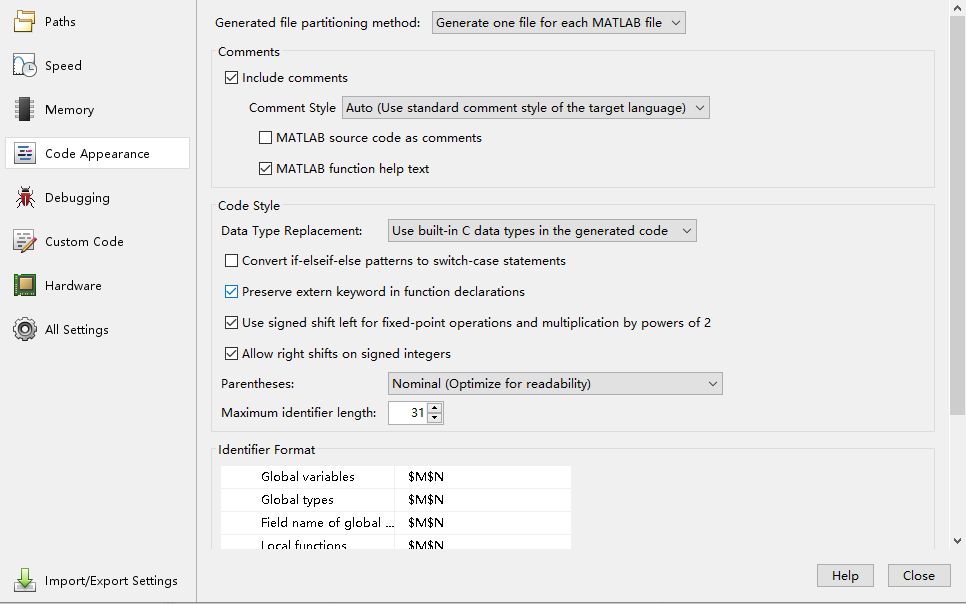966x604 pixels.
Task: Select the Code Appearance icon
Action: tap(25, 154)
